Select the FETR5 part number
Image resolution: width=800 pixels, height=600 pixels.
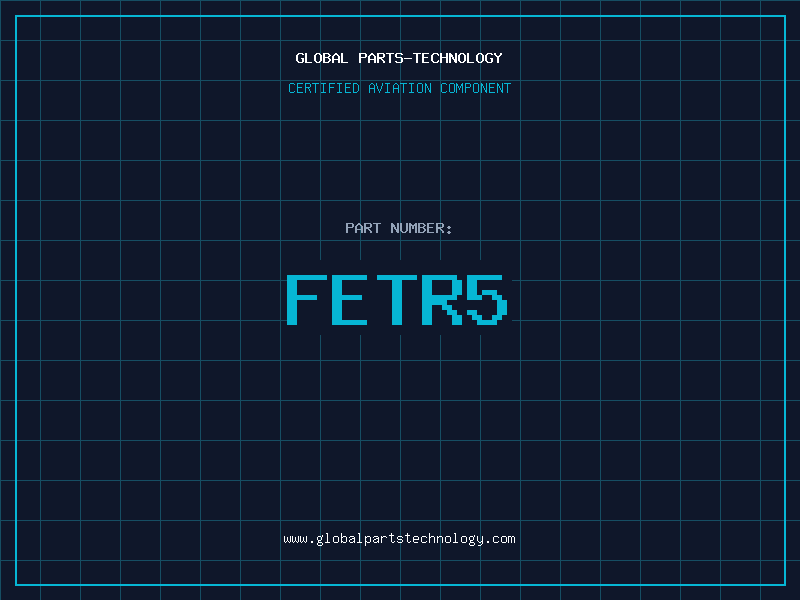tap(397, 300)
